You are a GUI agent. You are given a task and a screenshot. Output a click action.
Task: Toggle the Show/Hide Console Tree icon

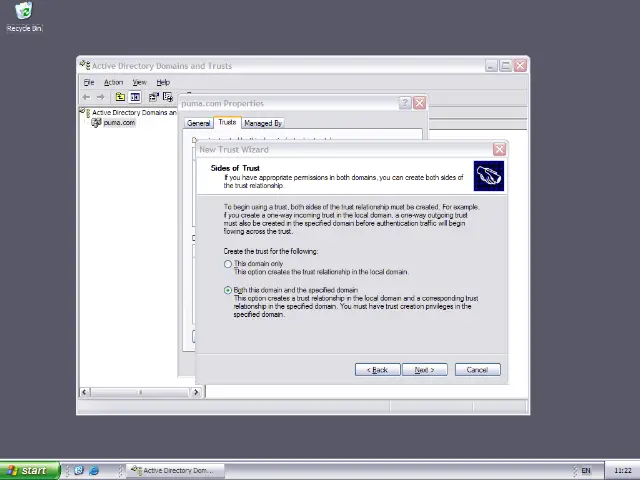[x=135, y=97]
